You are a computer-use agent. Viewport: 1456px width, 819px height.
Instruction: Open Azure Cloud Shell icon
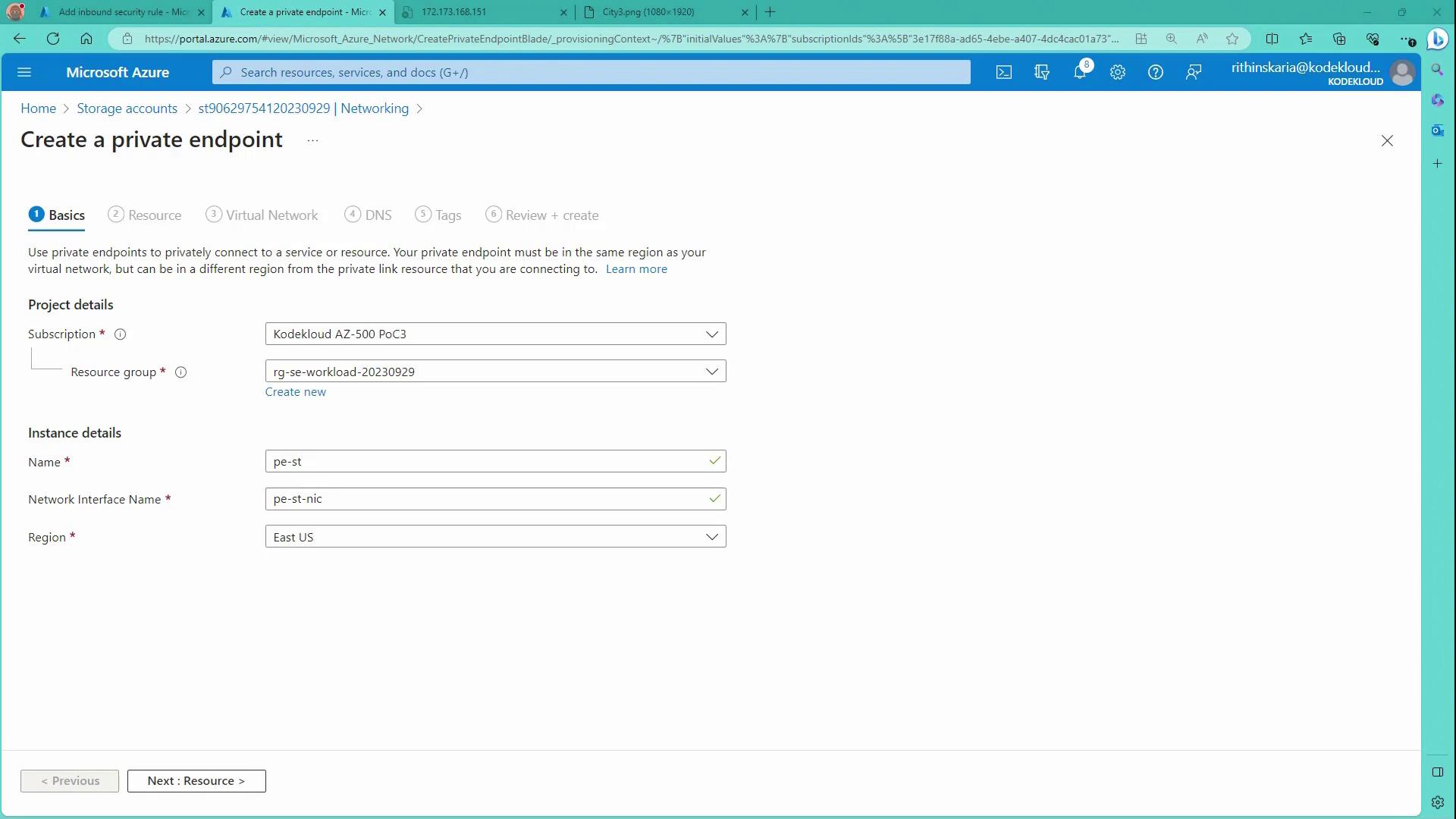point(1003,73)
